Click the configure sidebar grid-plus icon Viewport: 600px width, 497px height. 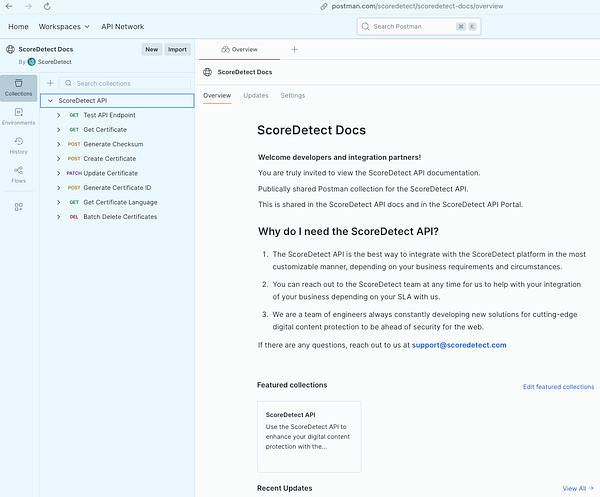click(x=18, y=207)
